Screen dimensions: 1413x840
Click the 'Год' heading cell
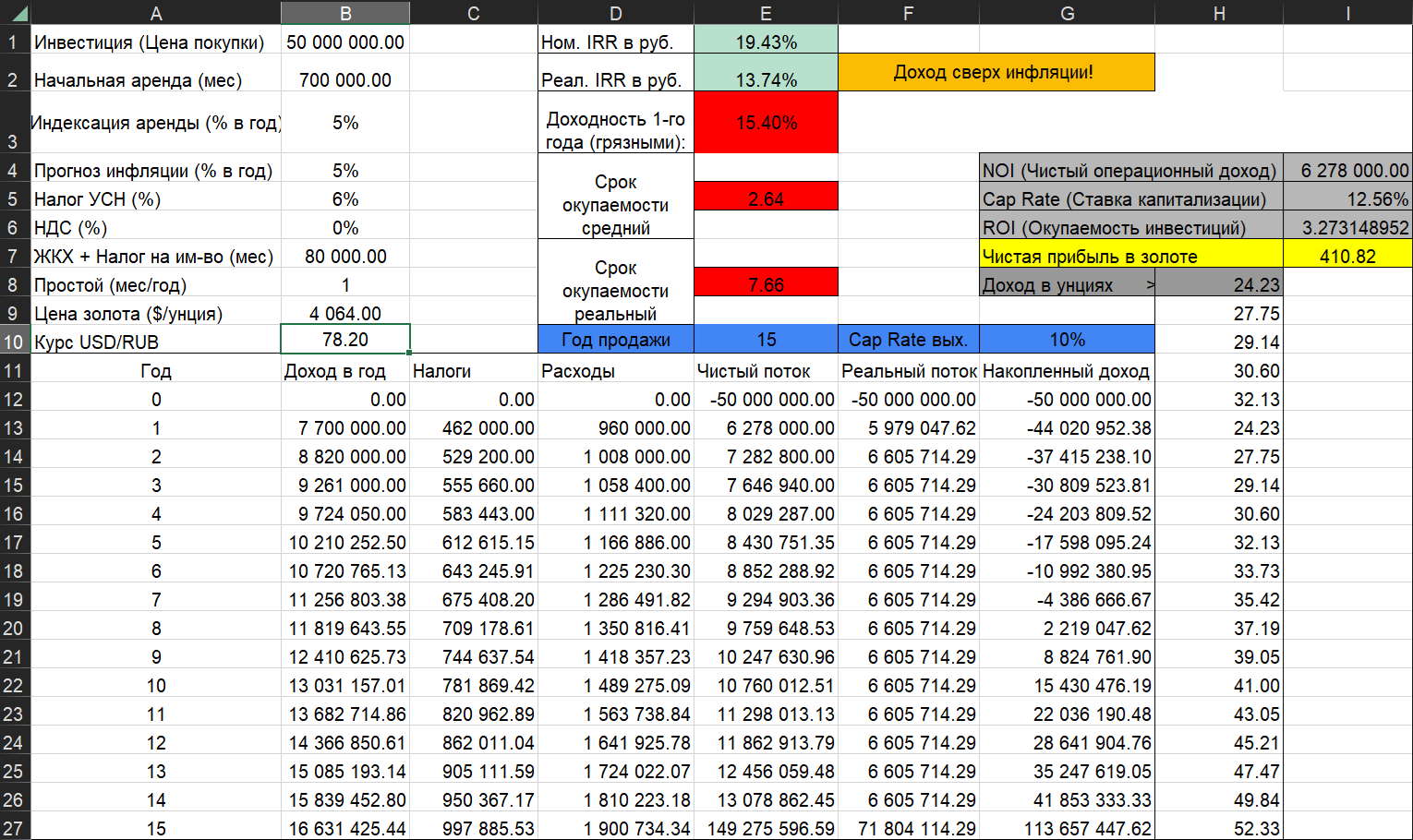(156, 370)
